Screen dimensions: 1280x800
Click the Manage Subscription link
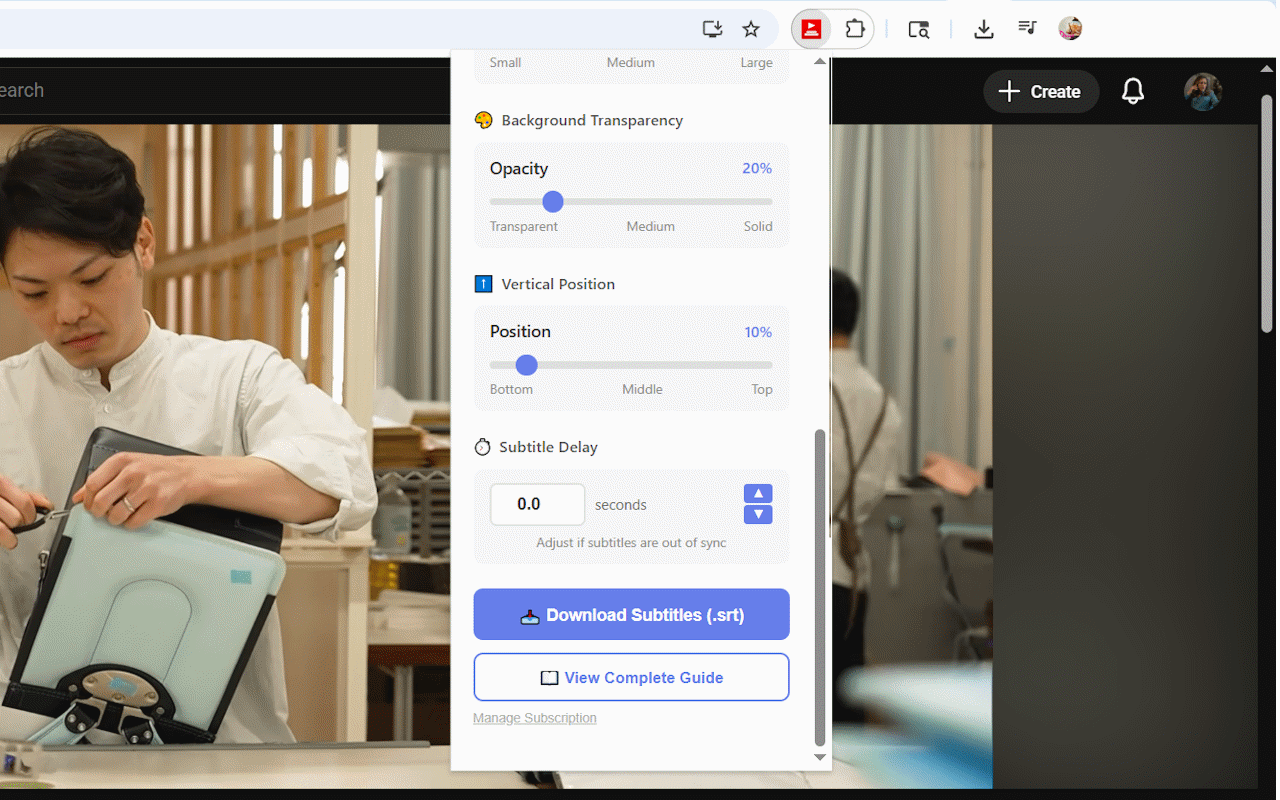pos(535,718)
